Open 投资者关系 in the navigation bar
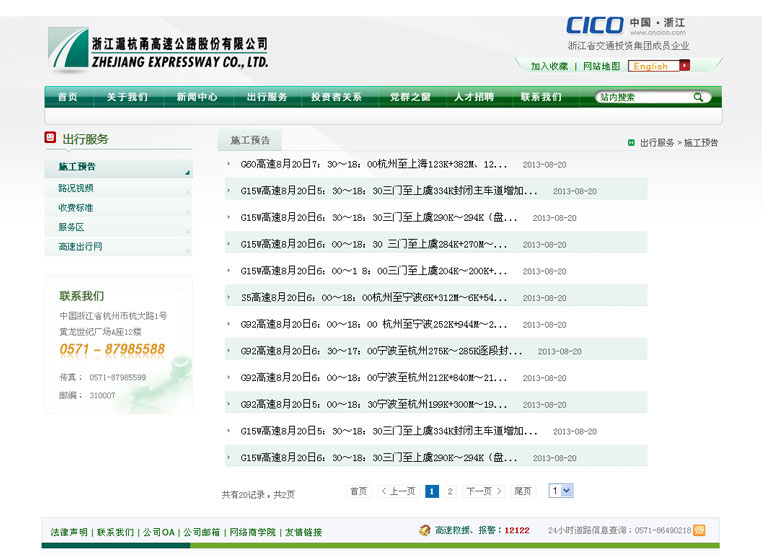 click(336, 97)
